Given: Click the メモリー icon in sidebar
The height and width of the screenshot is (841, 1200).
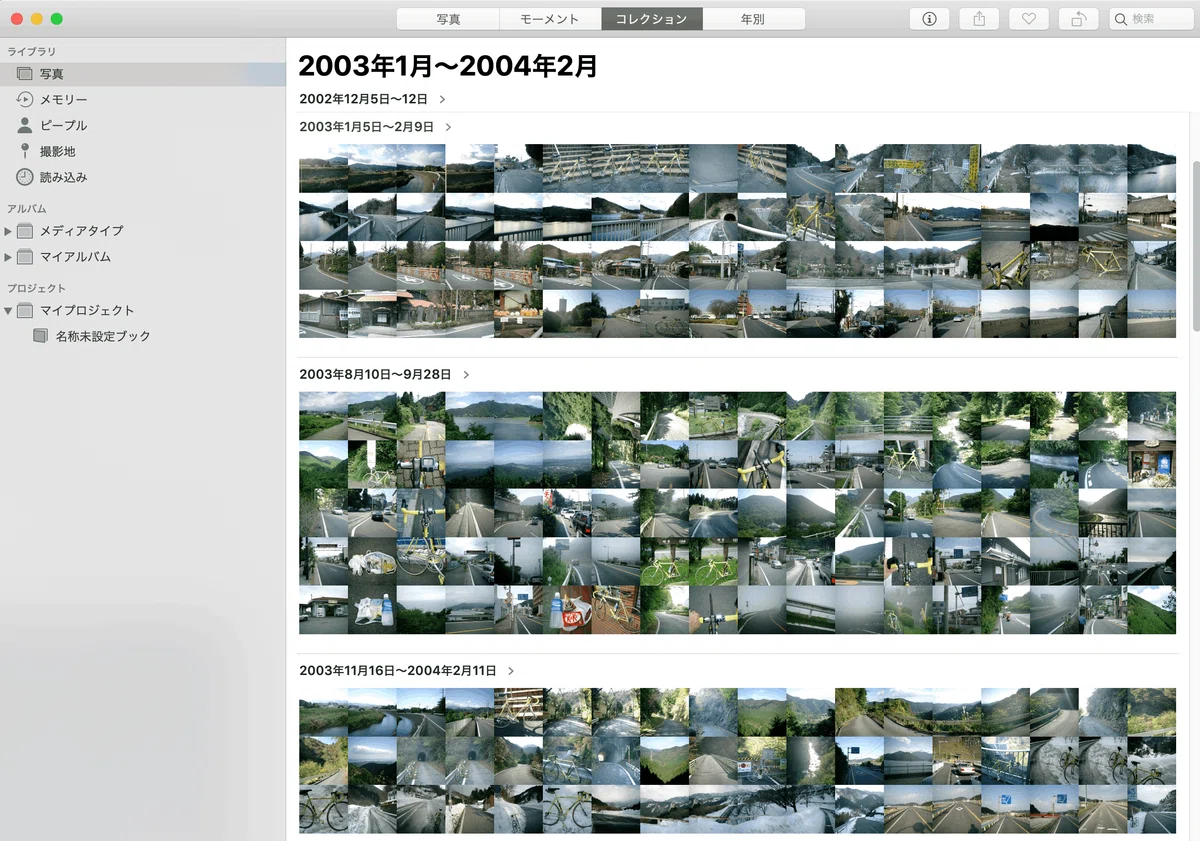Looking at the screenshot, I should pyautogui.click(x=25, y=100).
